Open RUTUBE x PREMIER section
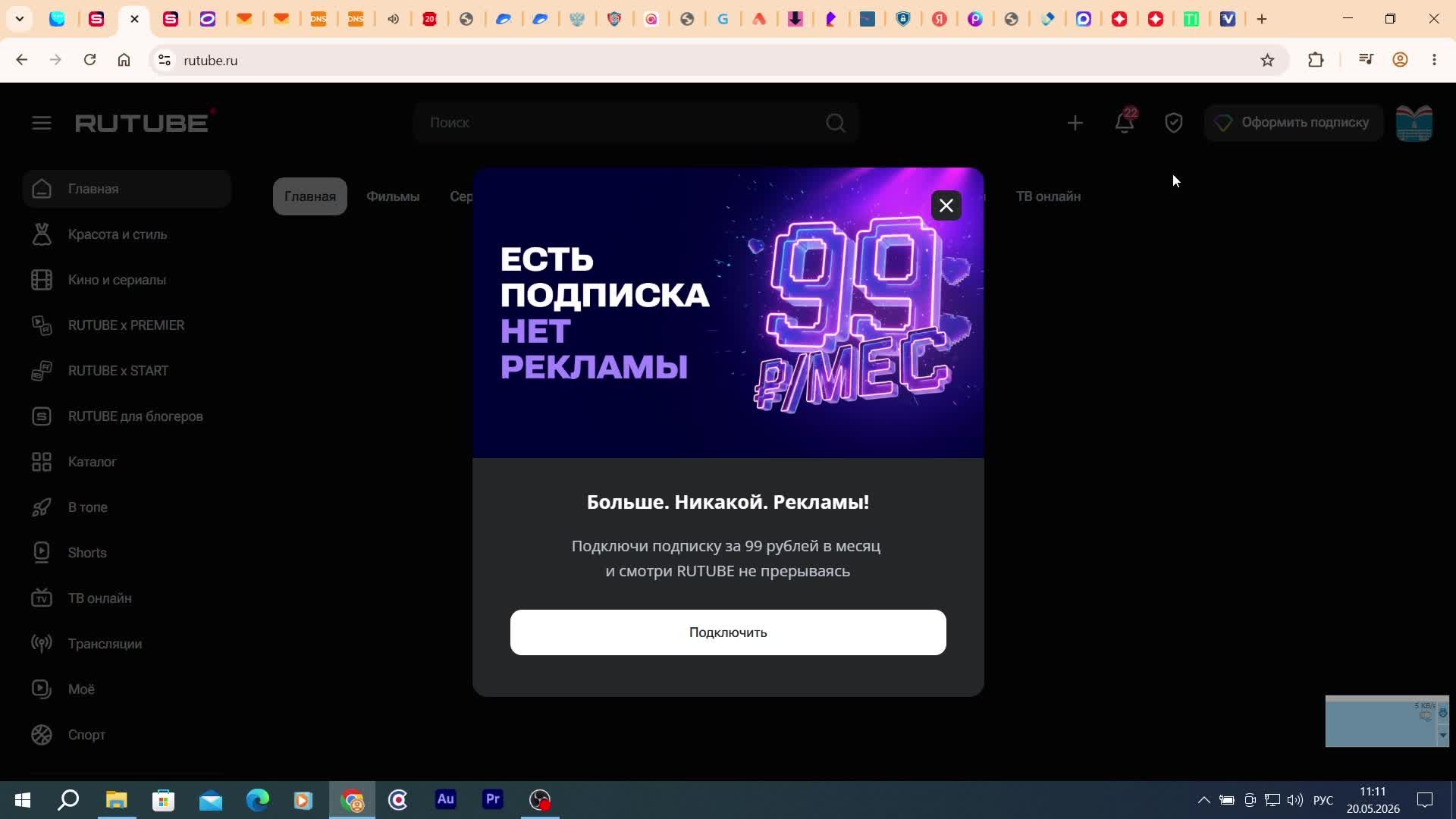This screenshot has height=819, width=1456. pyautogui.click(x=127, y=325)
